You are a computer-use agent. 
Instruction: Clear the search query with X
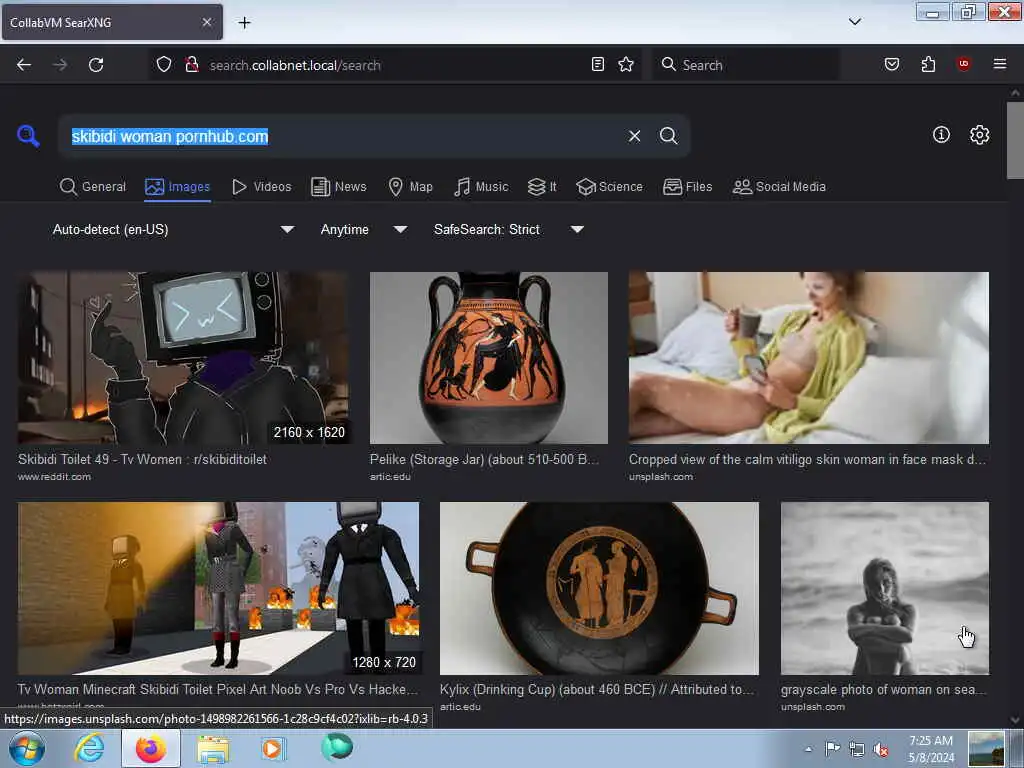(x=634, y=136)
